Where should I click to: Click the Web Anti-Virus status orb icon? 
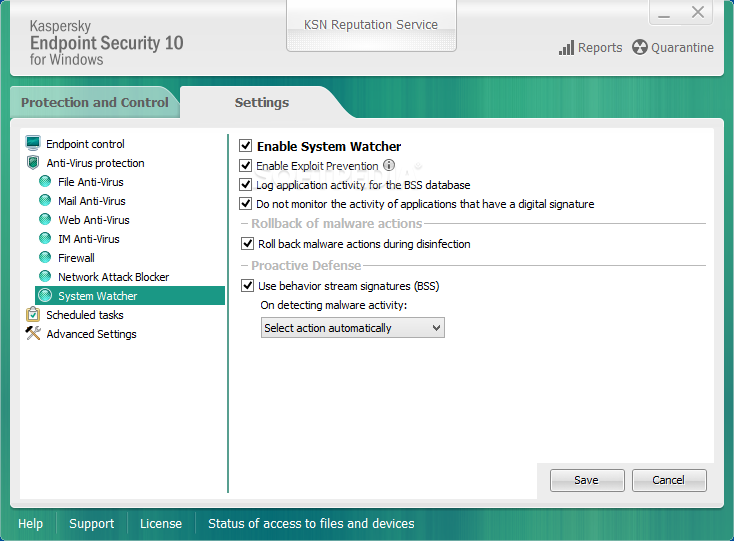[45, 219]
